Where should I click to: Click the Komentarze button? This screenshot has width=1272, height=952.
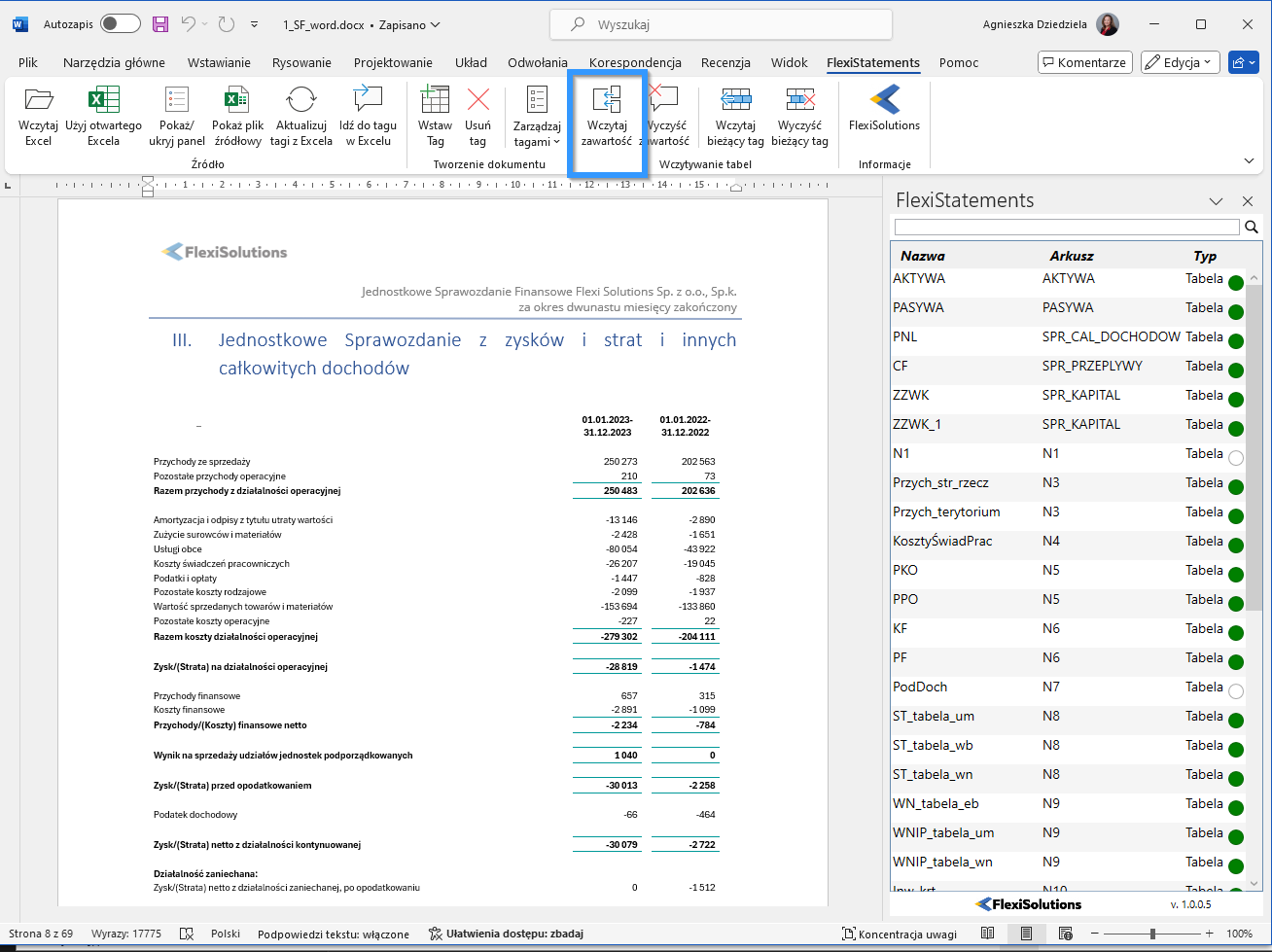click(1084, 62)
